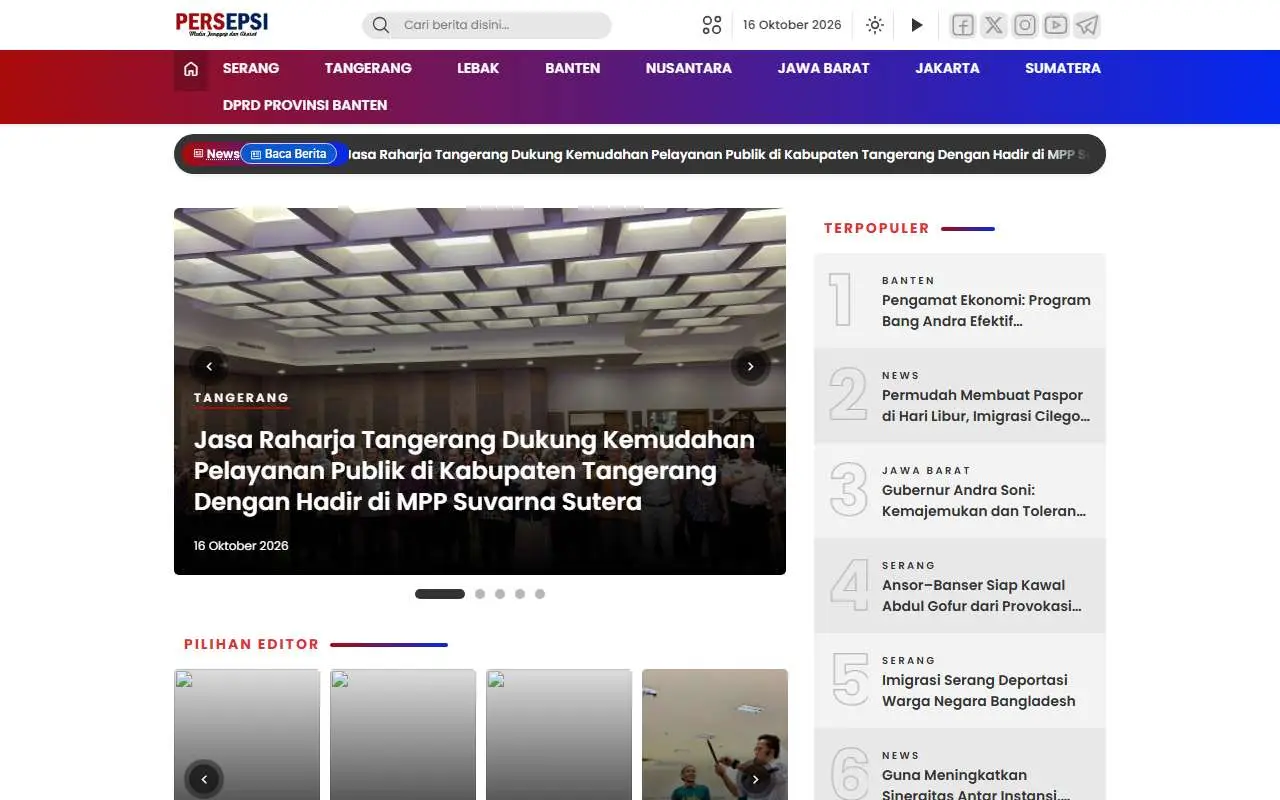Go to home via house icon
The height and width of the screenshot is (800, 1280).
click(x=191, y=69)
